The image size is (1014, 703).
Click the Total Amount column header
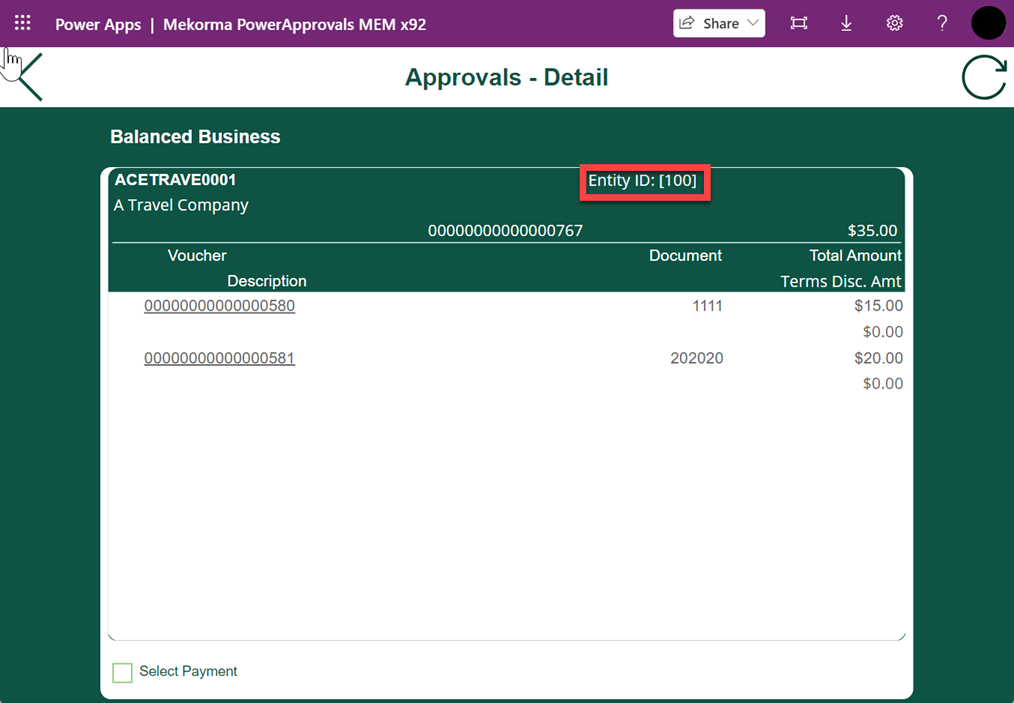[x=855, y=255]
